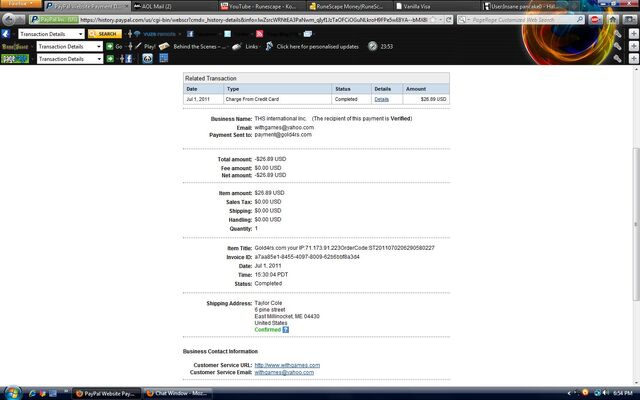The height and width of the screenshot is (400, 640).
Task: Click the panda face icon on third toolbar
Action: [x=147, y=58]
